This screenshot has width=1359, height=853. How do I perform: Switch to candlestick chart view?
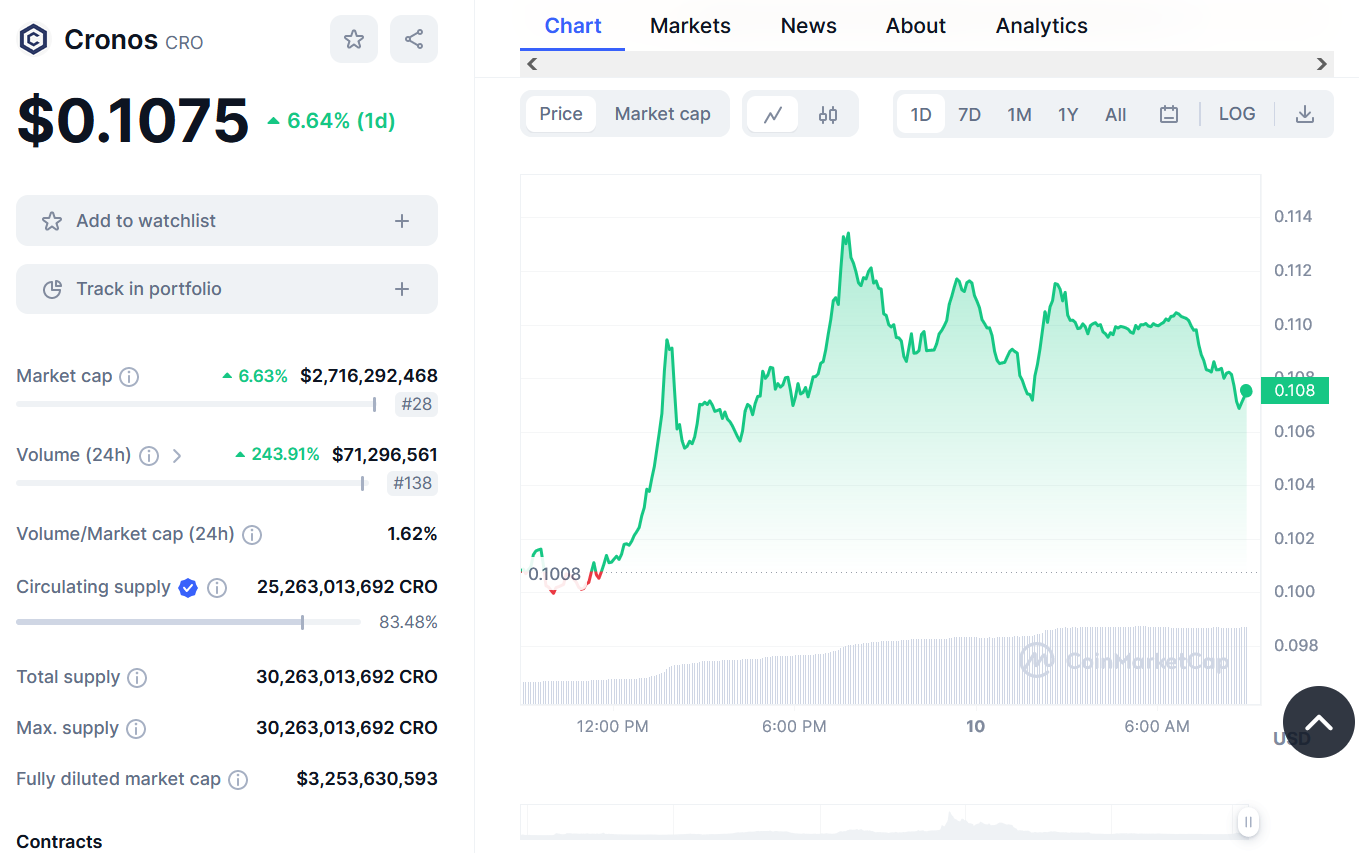(x=828, y=114)
